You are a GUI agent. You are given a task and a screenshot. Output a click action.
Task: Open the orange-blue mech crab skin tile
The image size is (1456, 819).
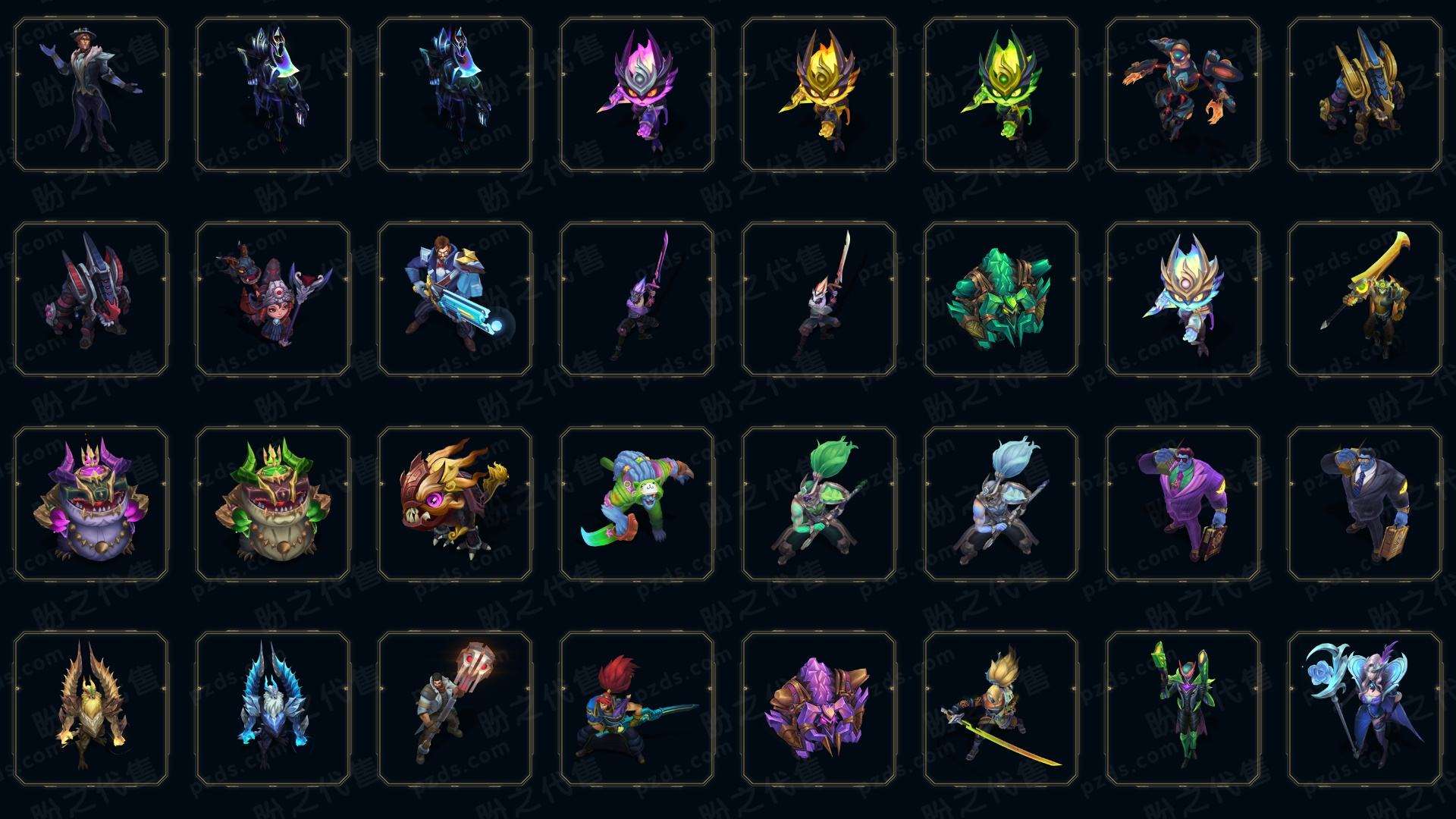click(1183, 95)
